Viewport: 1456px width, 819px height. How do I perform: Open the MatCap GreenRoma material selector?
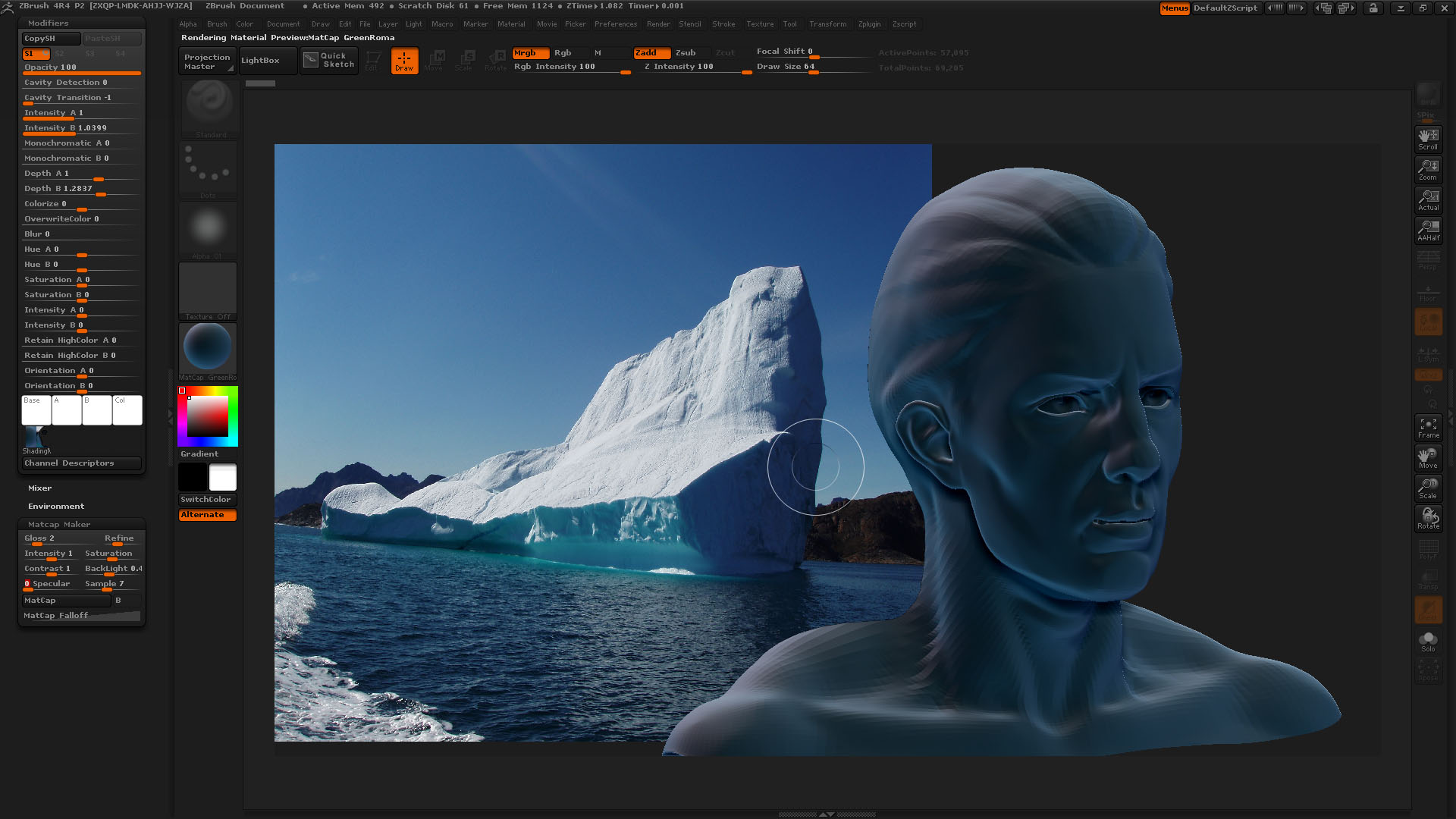pyautogui.click(x=208, y=352)
